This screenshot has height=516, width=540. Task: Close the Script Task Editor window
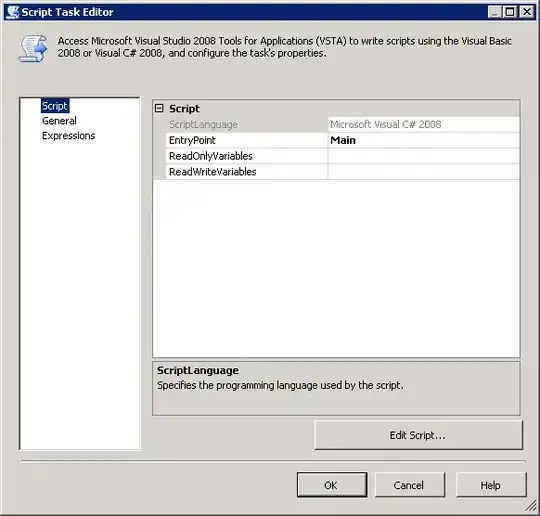[527, 12]
